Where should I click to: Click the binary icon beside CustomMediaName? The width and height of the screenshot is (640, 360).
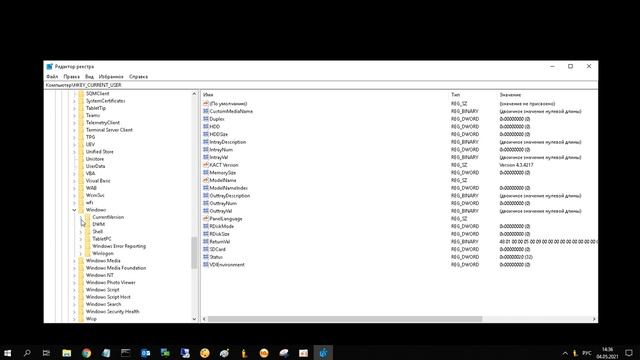click(x=206, y=111)
